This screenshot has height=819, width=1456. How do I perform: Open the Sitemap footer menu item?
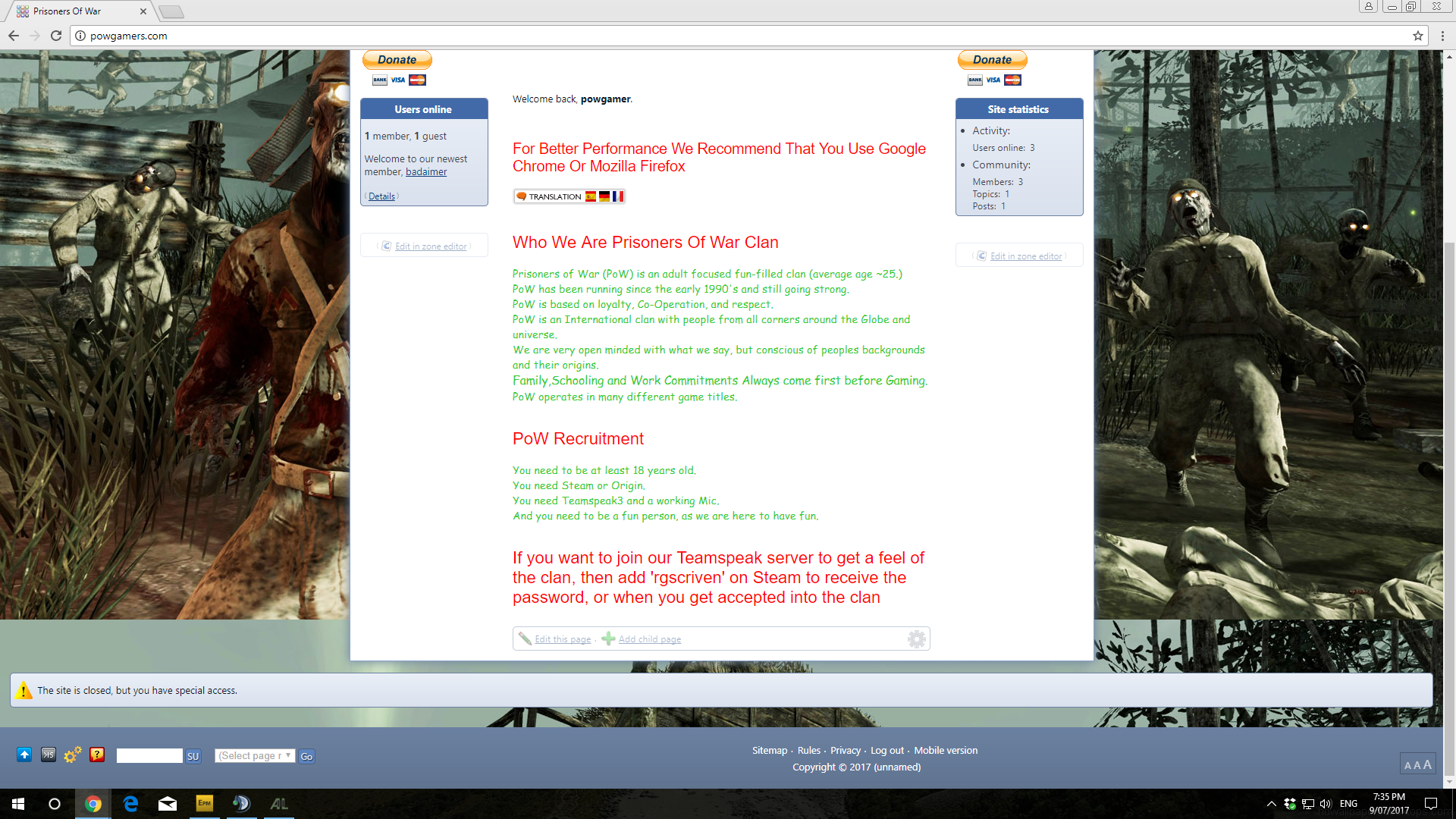point(769,751)
